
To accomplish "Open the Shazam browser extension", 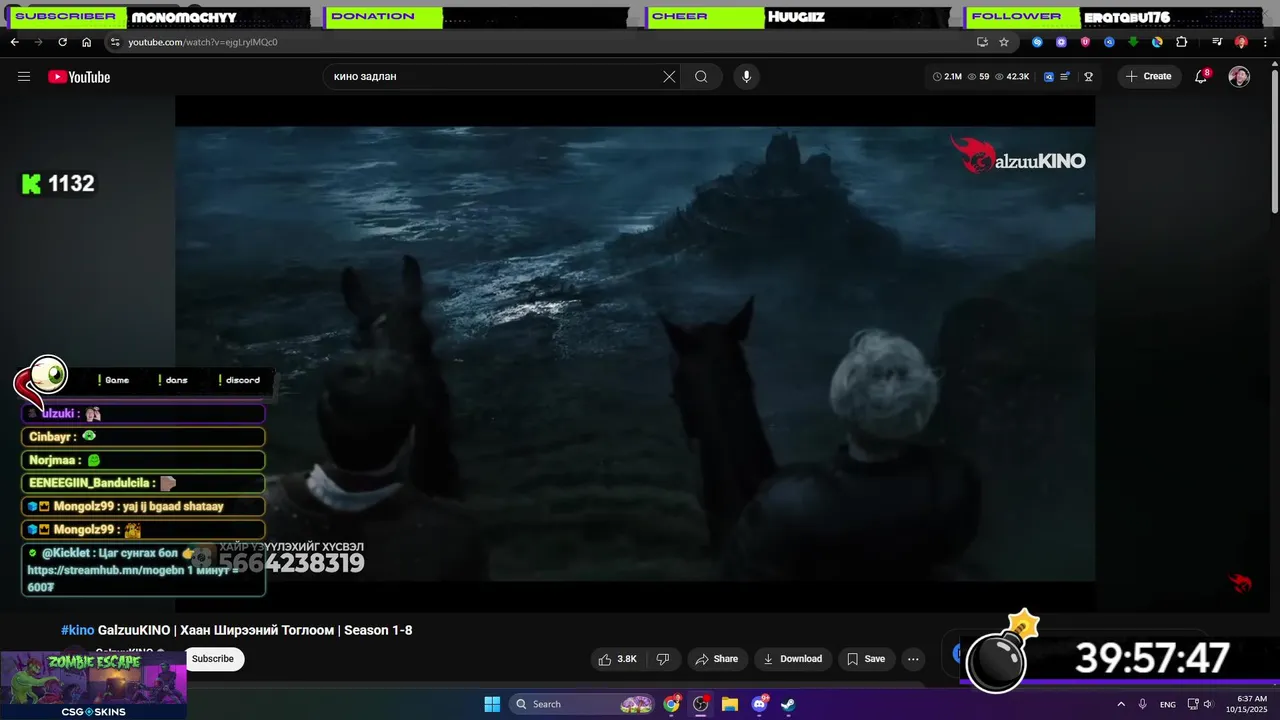I will pyautogui.click(x=1037, y=42).
